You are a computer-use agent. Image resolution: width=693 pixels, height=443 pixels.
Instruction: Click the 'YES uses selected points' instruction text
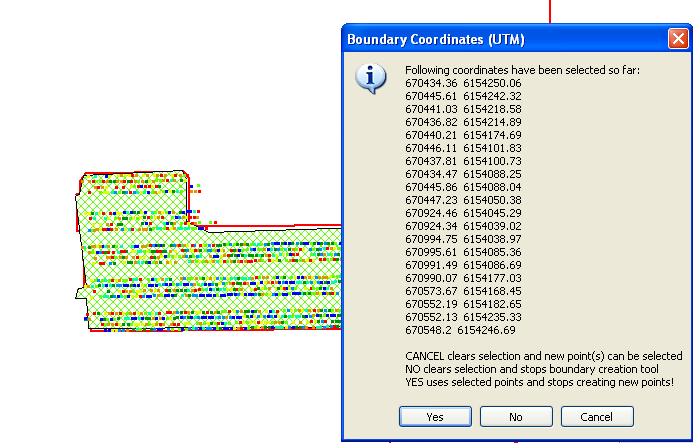(539, 382)
